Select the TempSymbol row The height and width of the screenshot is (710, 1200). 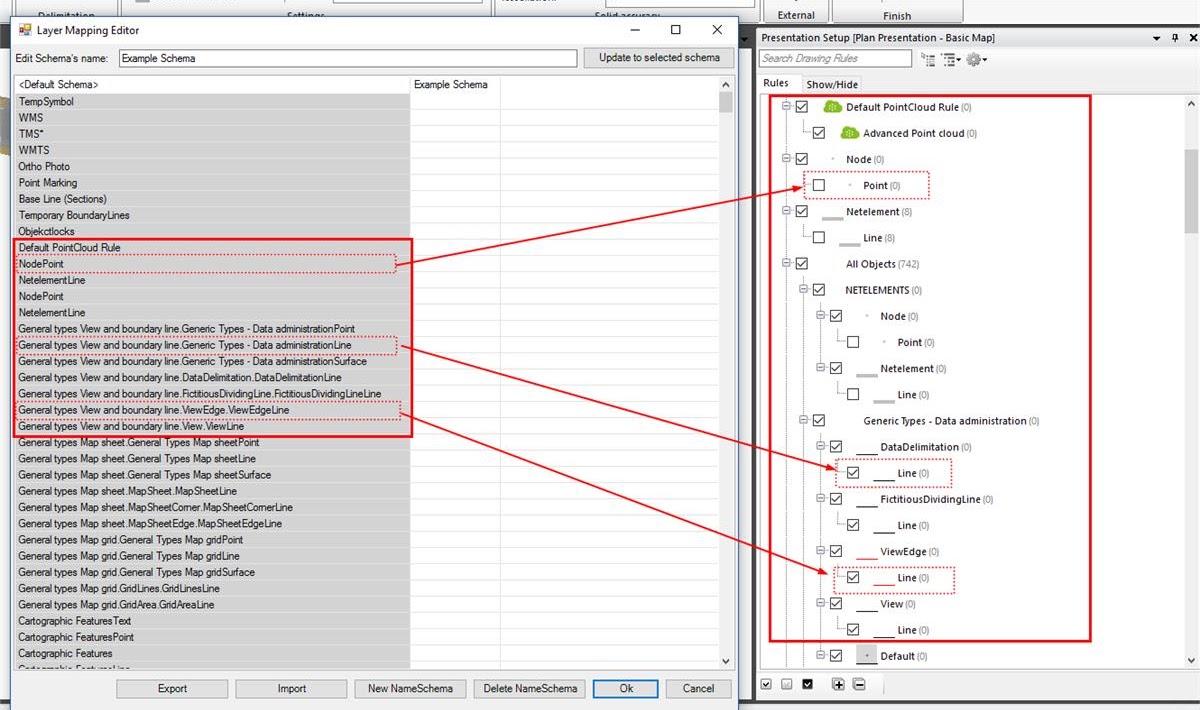212,101
